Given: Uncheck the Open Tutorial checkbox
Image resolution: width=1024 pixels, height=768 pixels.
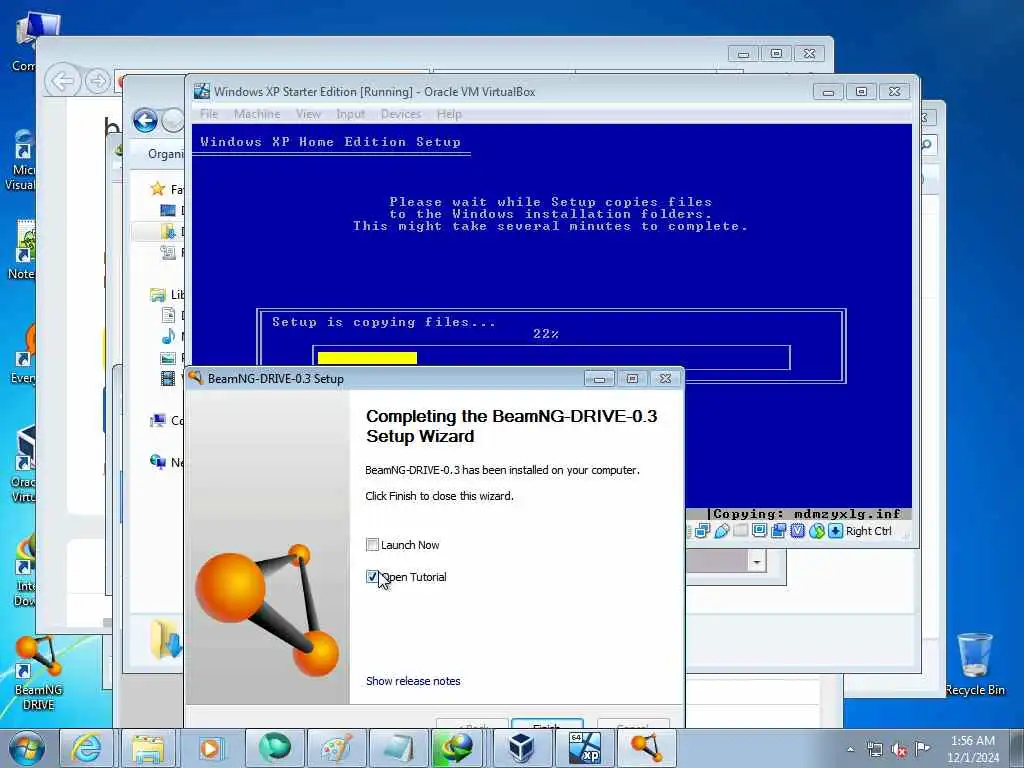Looking at the screenshot, I should [x=372, y=577].
